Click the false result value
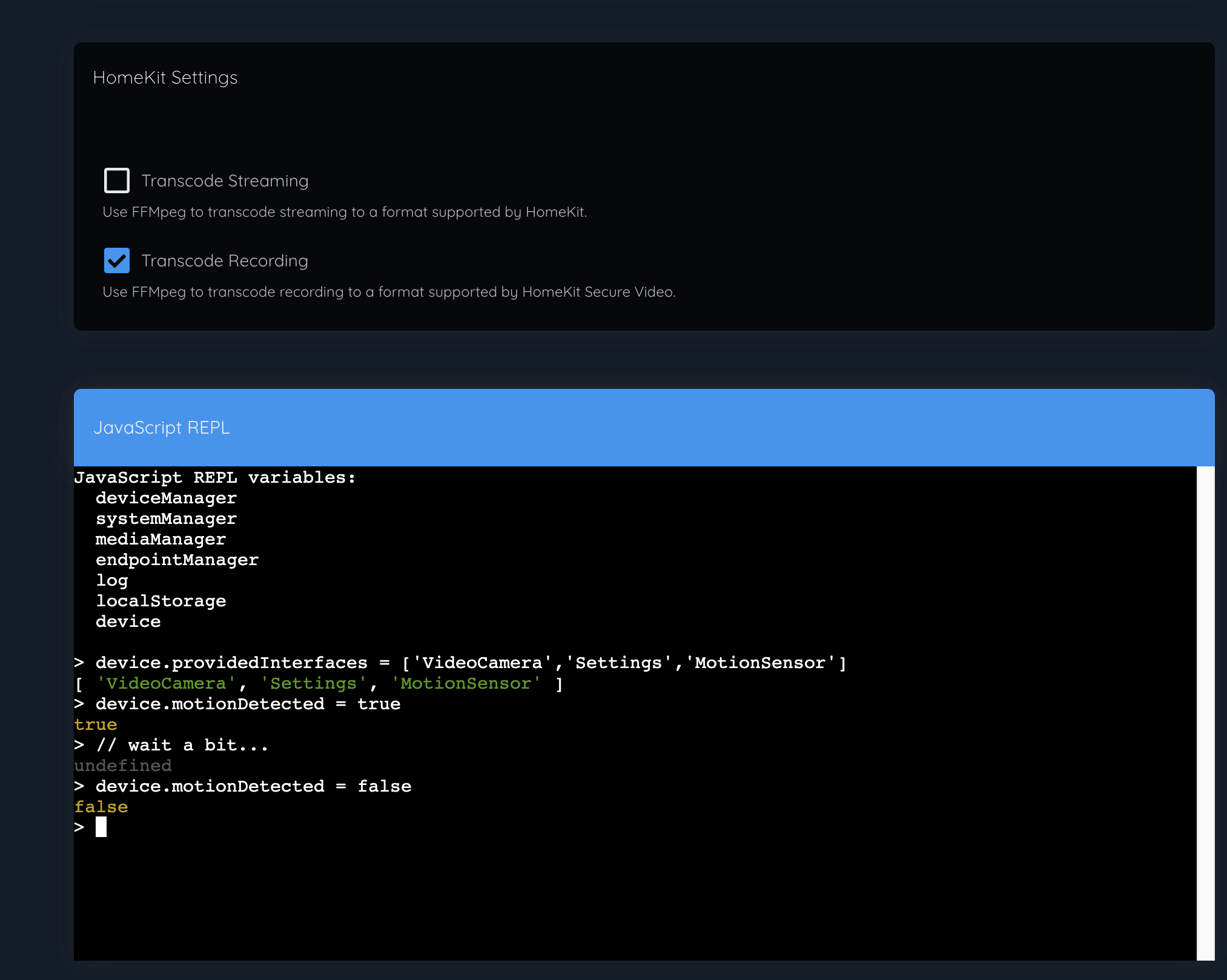This screenshot has height=980, width=1227. [x=101, y=806]
